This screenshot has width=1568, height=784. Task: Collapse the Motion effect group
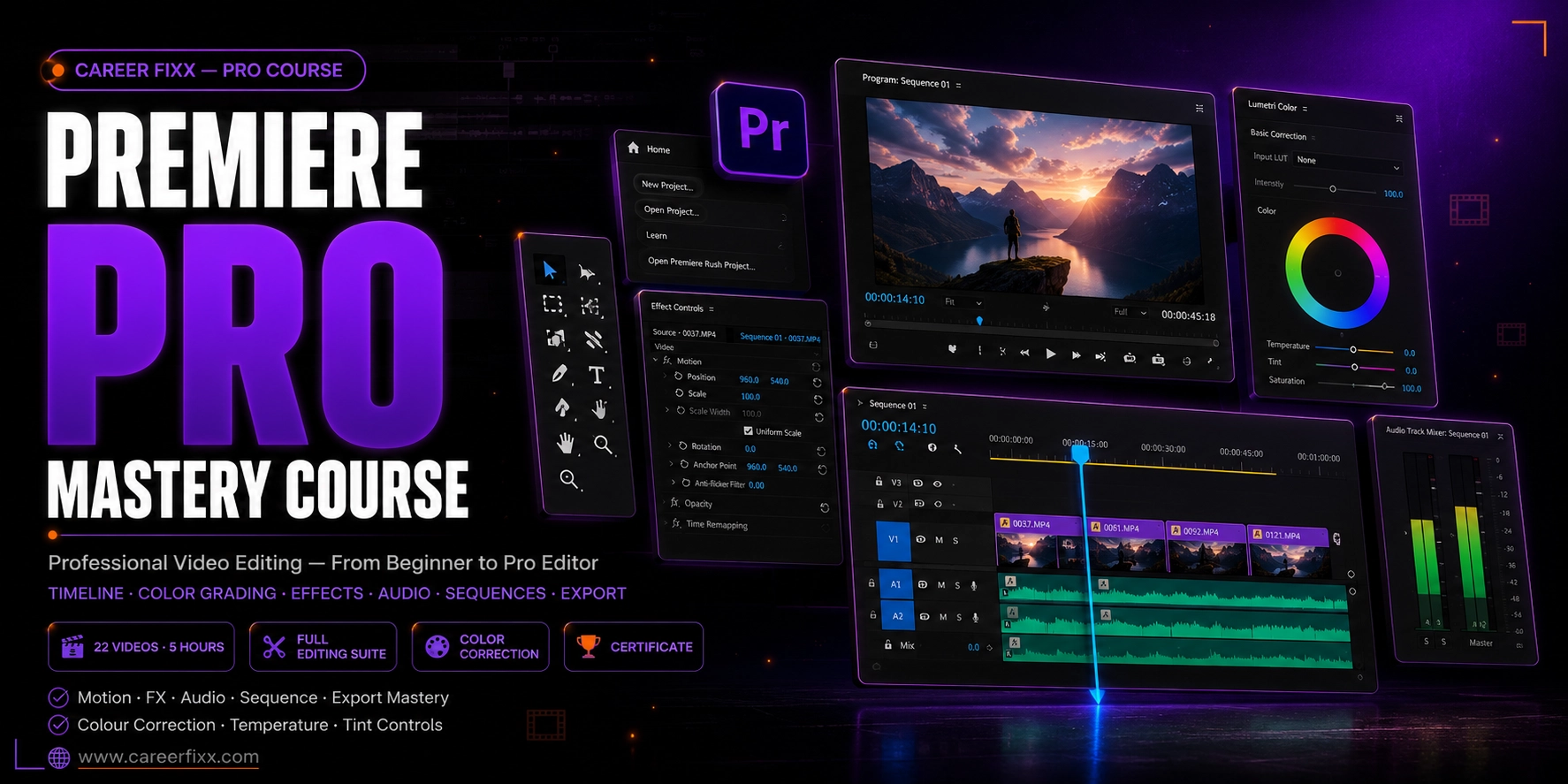tap(656, 360)
